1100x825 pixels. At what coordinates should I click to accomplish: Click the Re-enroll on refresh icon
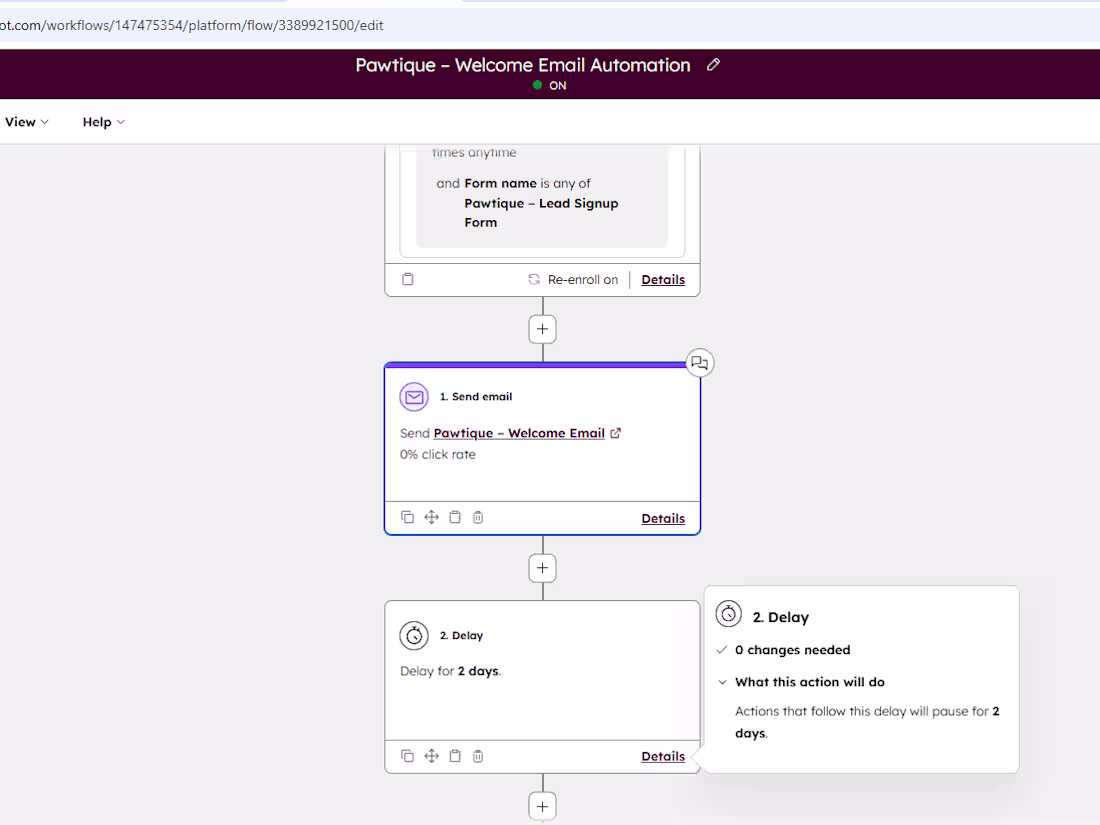[x=534, y=279]
